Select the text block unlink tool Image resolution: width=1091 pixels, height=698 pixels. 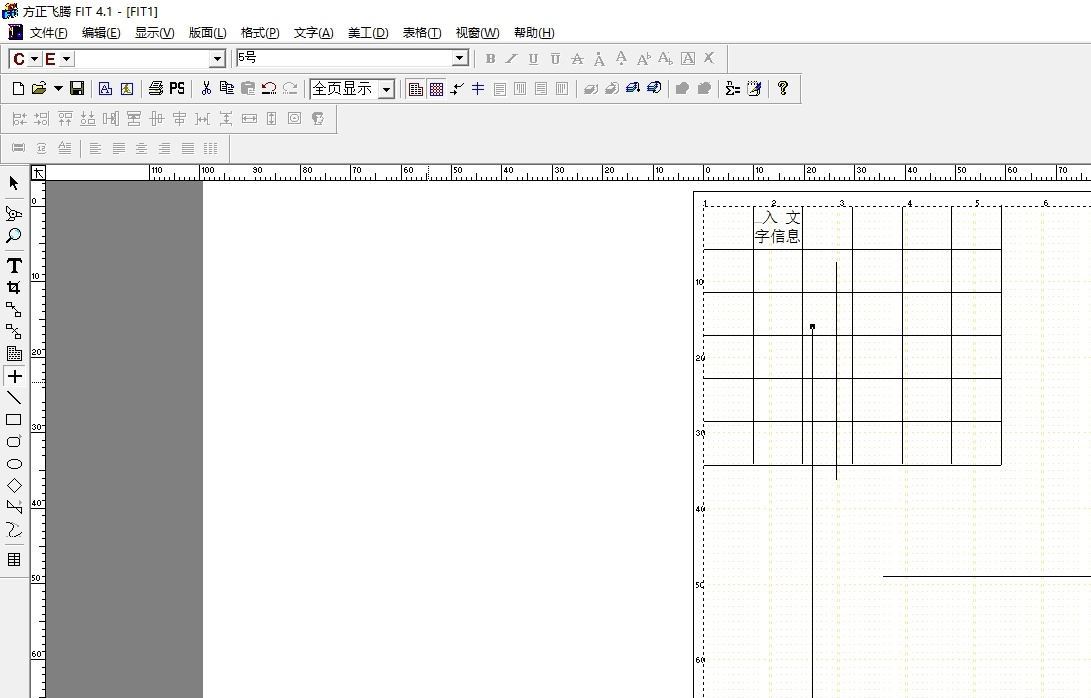[14, 331]
